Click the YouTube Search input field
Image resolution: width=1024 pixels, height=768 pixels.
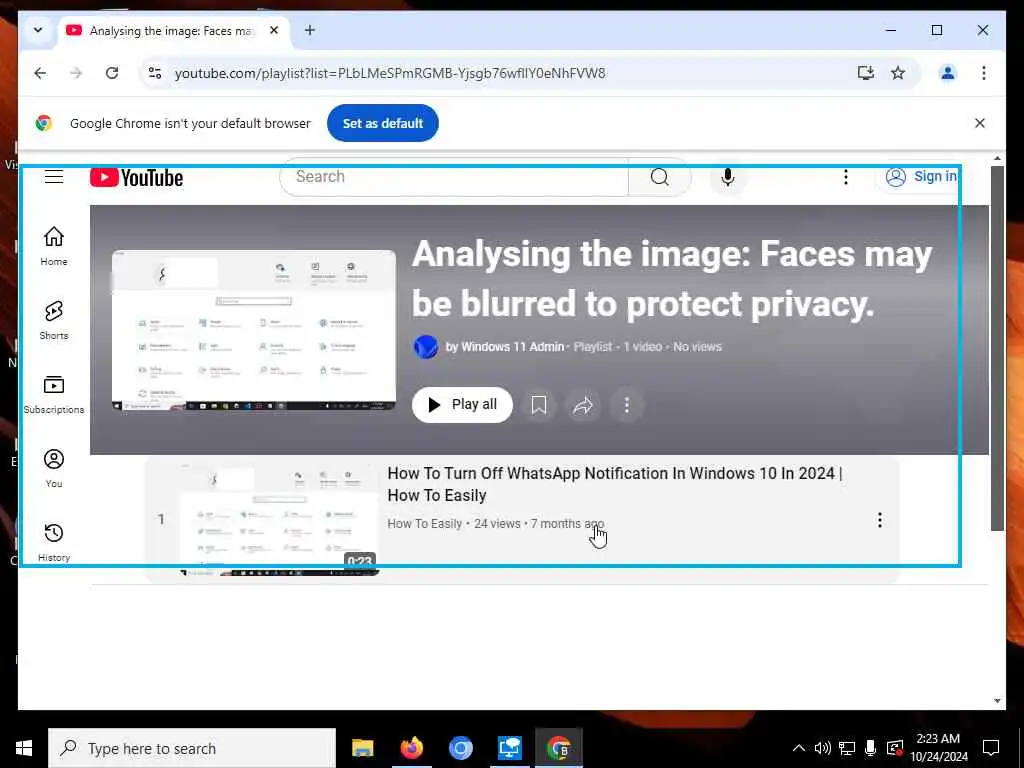click(x=454, y=176)
